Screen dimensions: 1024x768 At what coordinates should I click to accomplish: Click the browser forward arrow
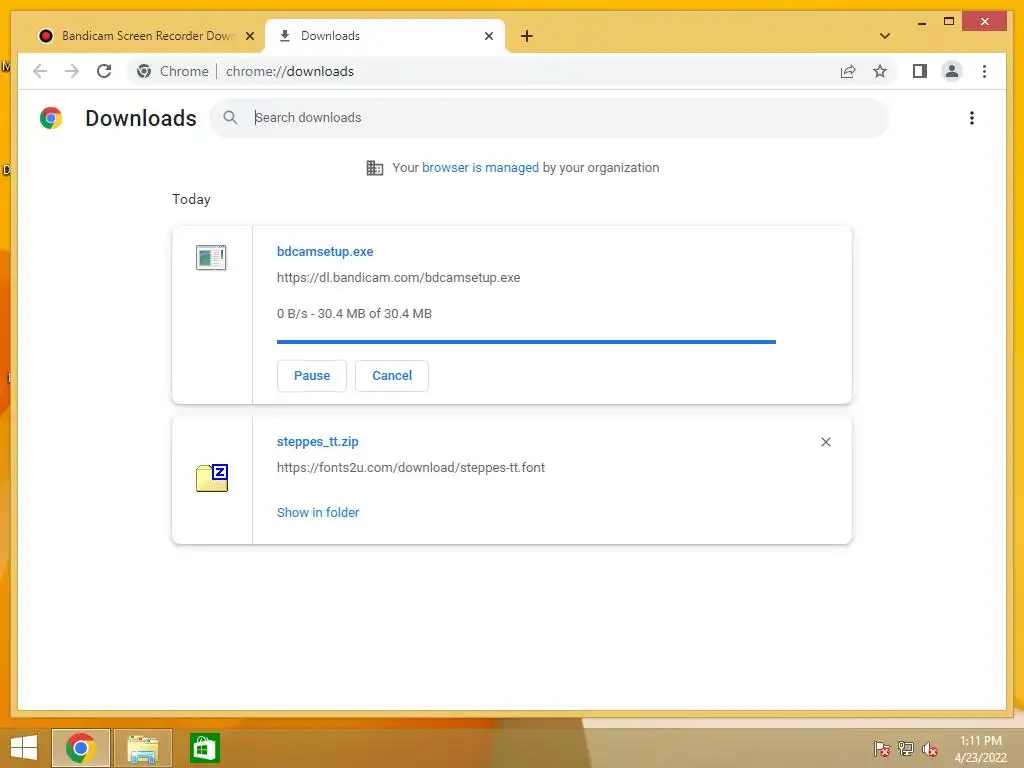72,71
